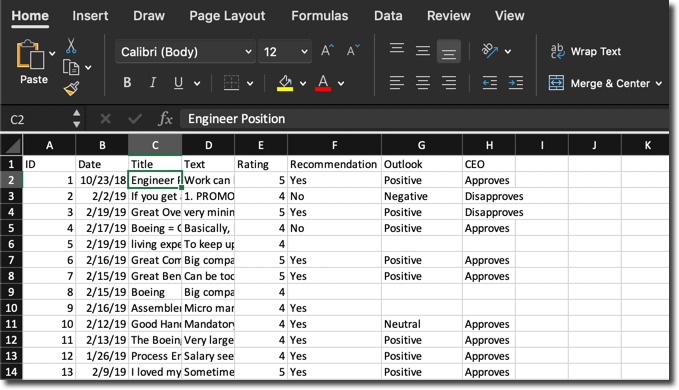Select column H header
The width and height of the screenshot is (679, 390).
(x=489, y=145)
